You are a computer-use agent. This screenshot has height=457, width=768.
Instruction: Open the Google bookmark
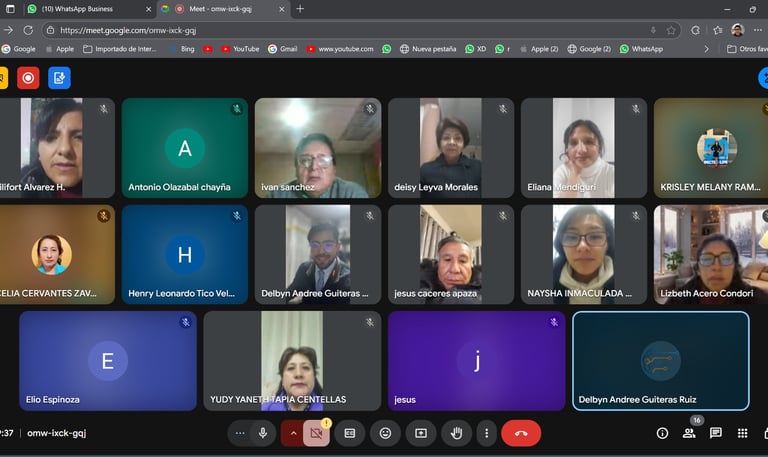[x=19, y=49]
